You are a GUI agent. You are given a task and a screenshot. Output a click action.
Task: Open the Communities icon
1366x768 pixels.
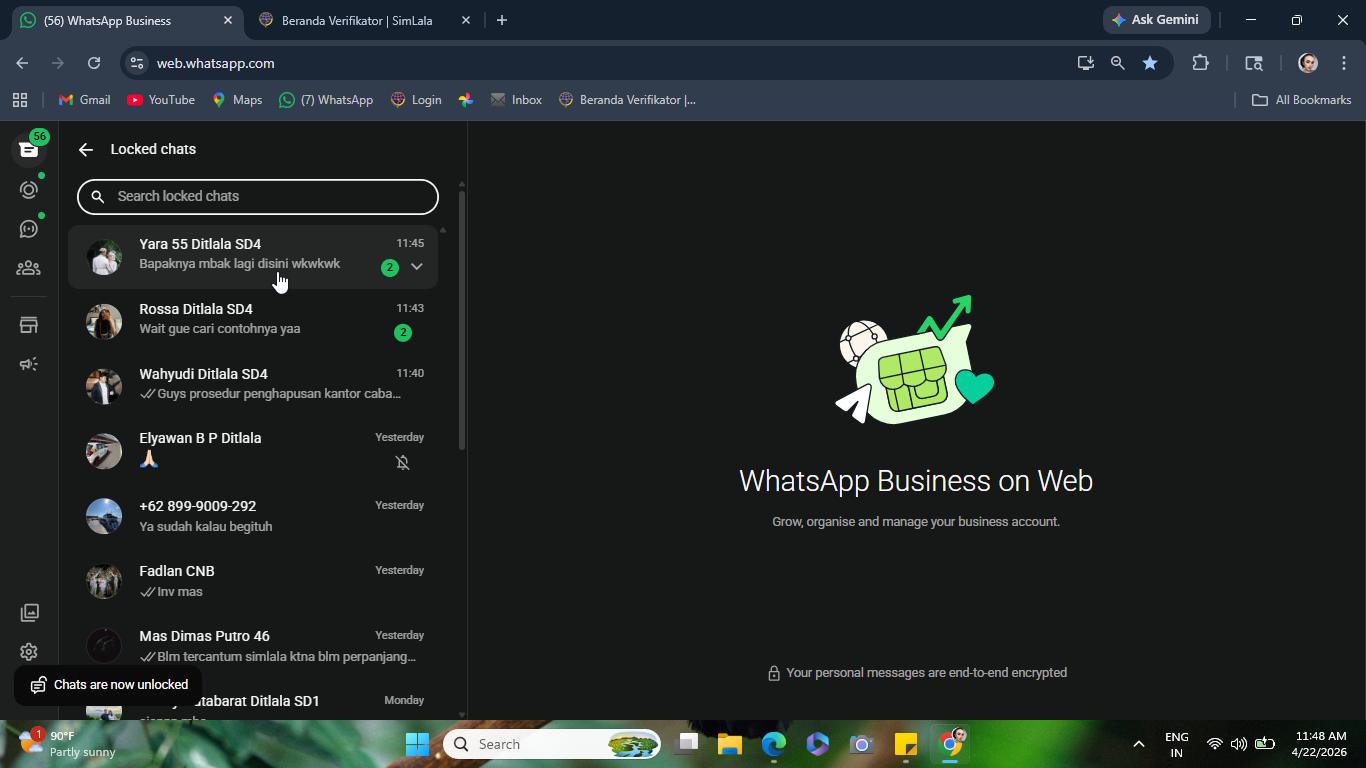point(28,268)
